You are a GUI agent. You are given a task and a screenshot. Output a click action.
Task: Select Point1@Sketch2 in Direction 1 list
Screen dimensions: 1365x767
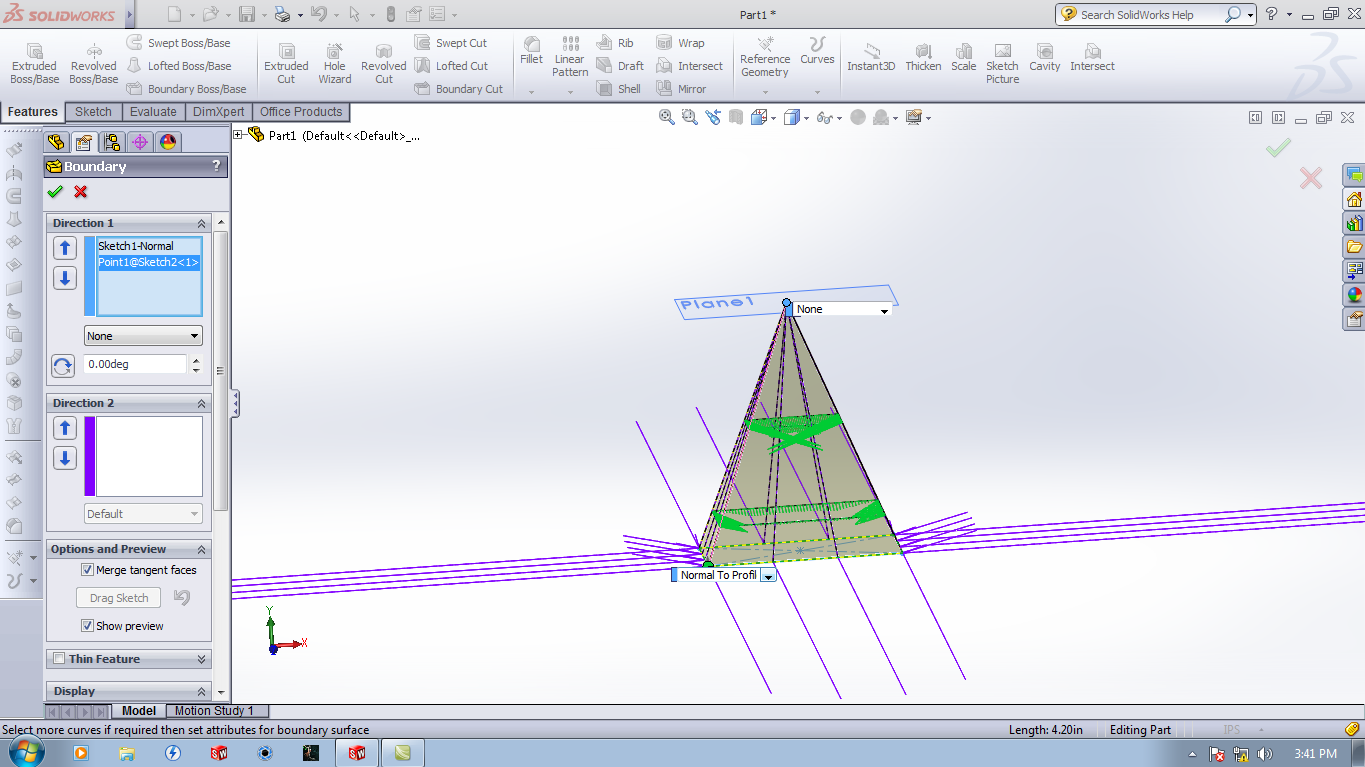pos(148,262)
